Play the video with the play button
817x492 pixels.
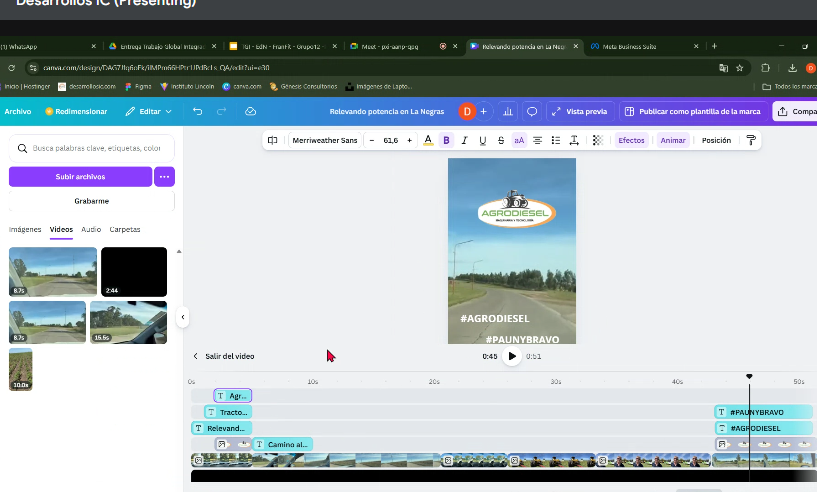pyautogui.click(x=512, y=356)
